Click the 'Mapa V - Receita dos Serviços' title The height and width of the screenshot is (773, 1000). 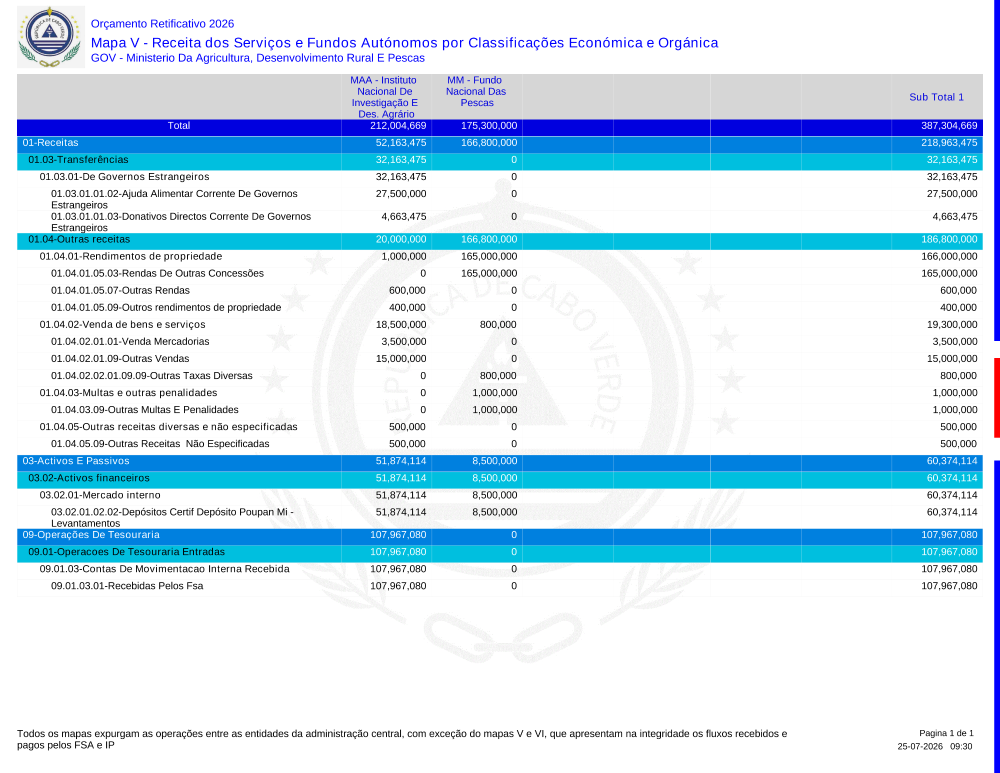click(x=404, y=43)
